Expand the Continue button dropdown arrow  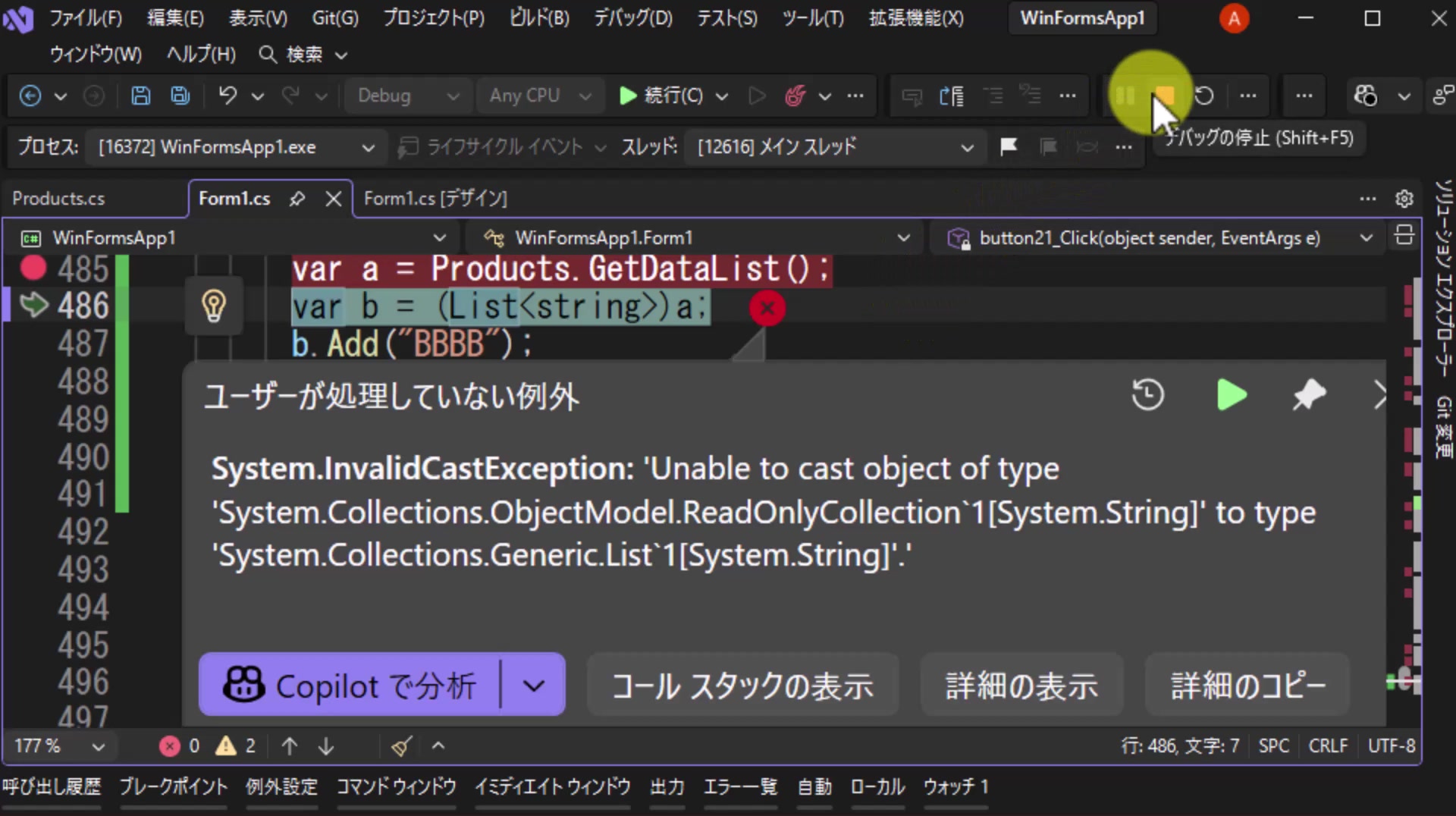pos(723,96)
